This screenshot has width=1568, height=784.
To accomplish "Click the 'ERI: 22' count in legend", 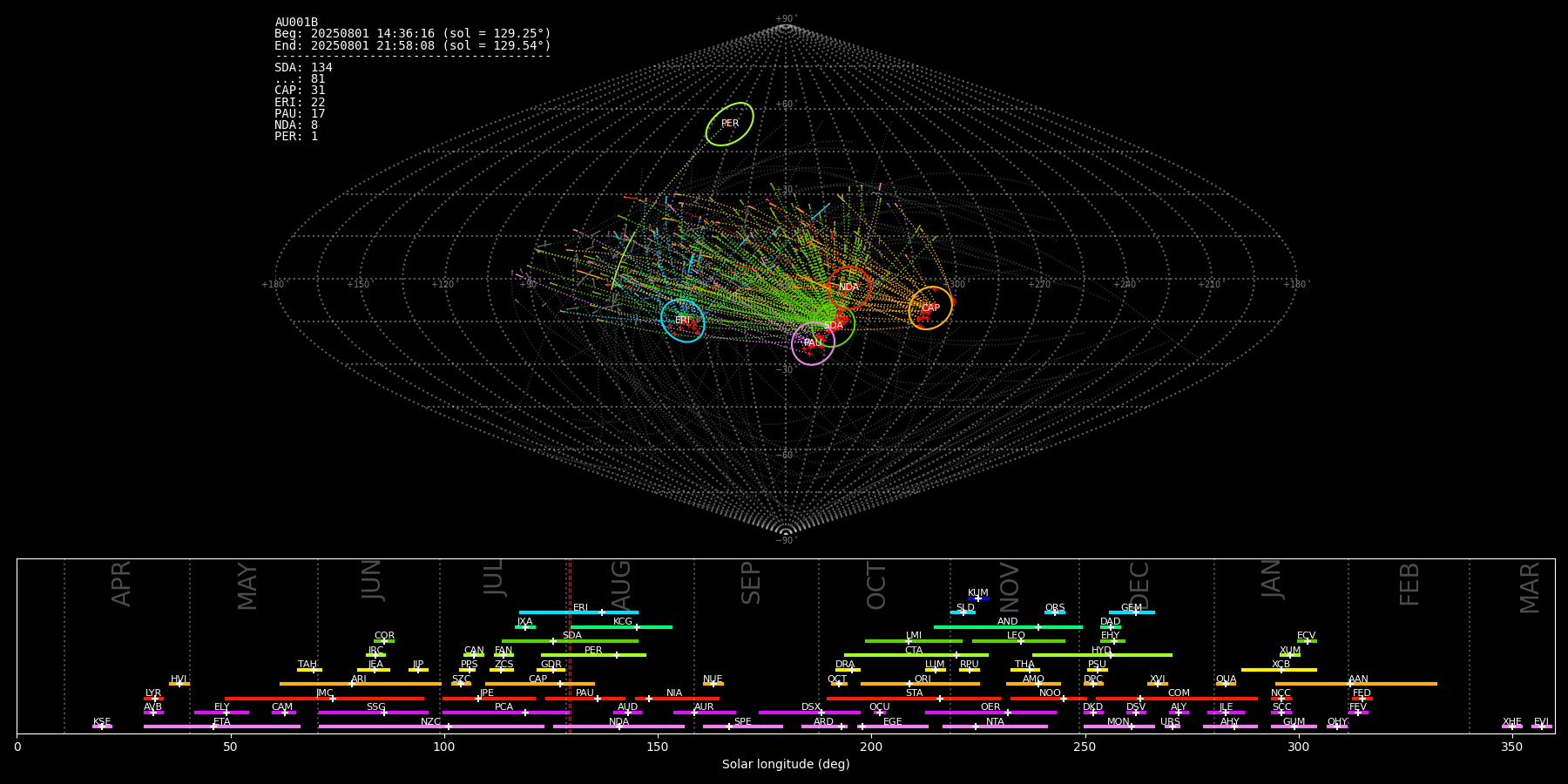I will pyautogui.click(x=300, y=103).
